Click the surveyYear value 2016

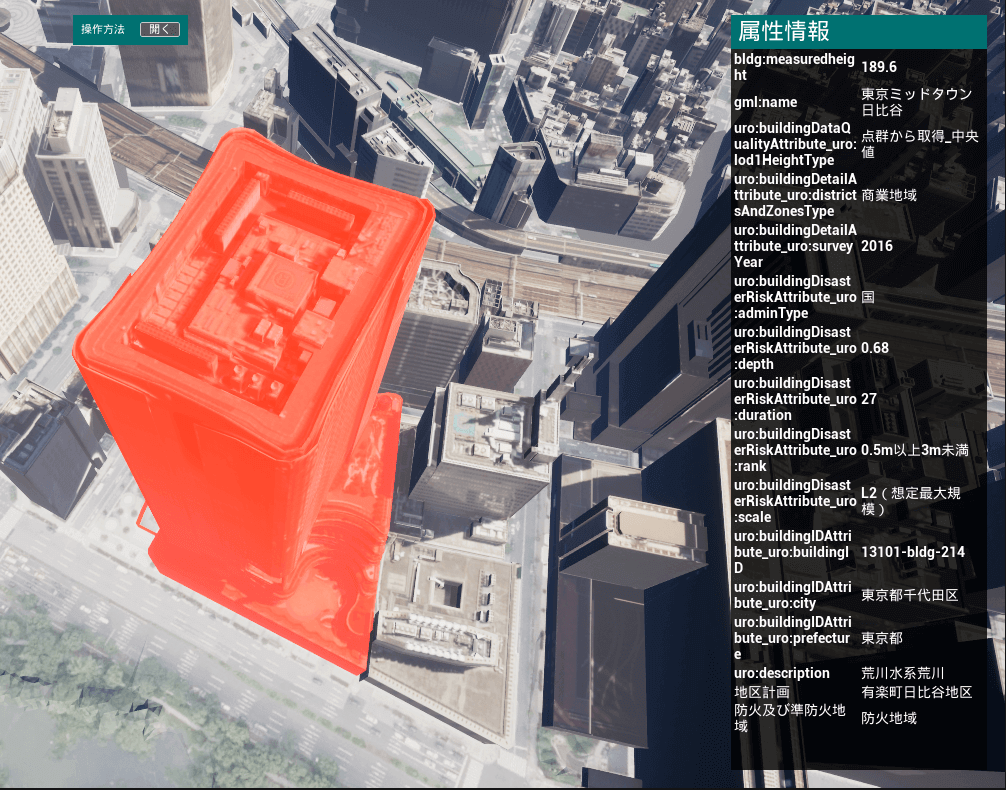click(877, 246)
